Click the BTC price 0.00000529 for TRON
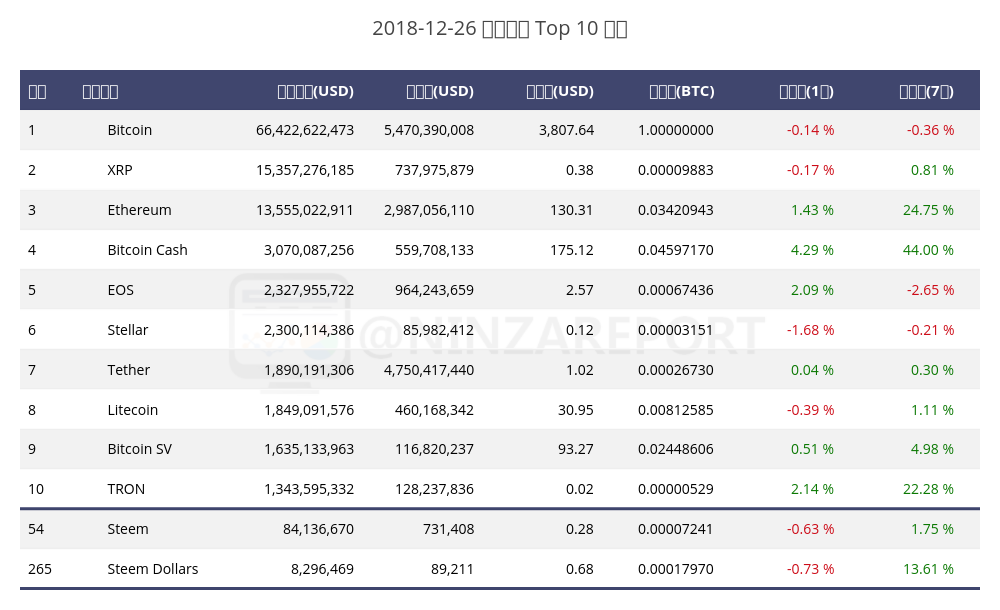The height and width of the screenshot is (610, 1000). tap(675, 489)
